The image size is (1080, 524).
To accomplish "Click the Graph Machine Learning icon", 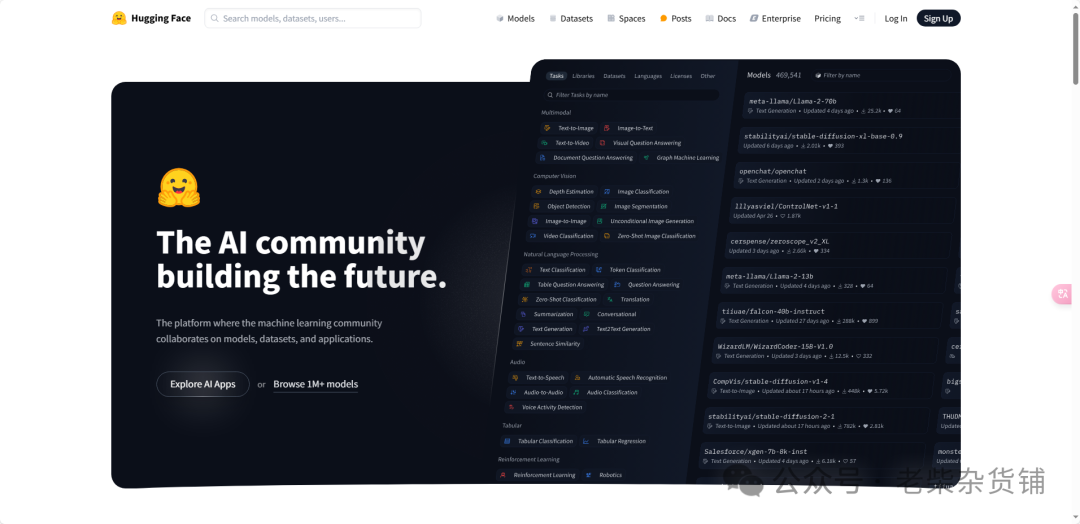I will tap(646, 158).
